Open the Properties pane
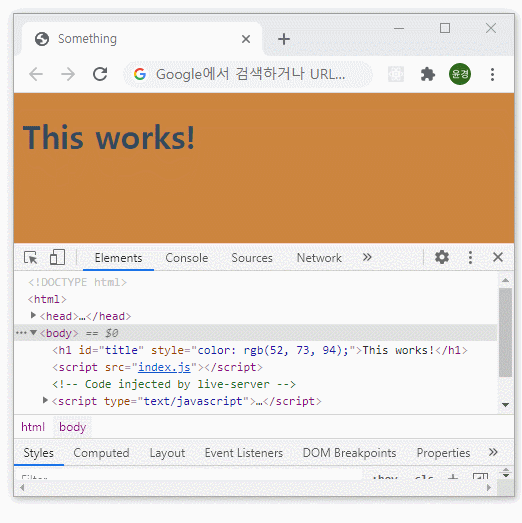This screenshot has width=522, height=523. (x=443, y=453)
